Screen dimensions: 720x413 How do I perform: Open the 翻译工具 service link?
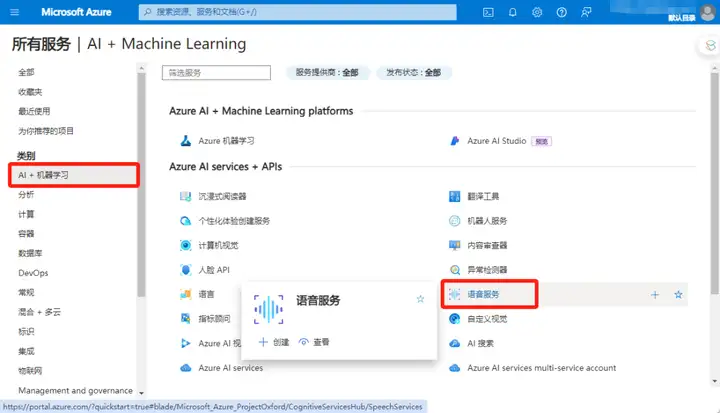pos(483,197)
